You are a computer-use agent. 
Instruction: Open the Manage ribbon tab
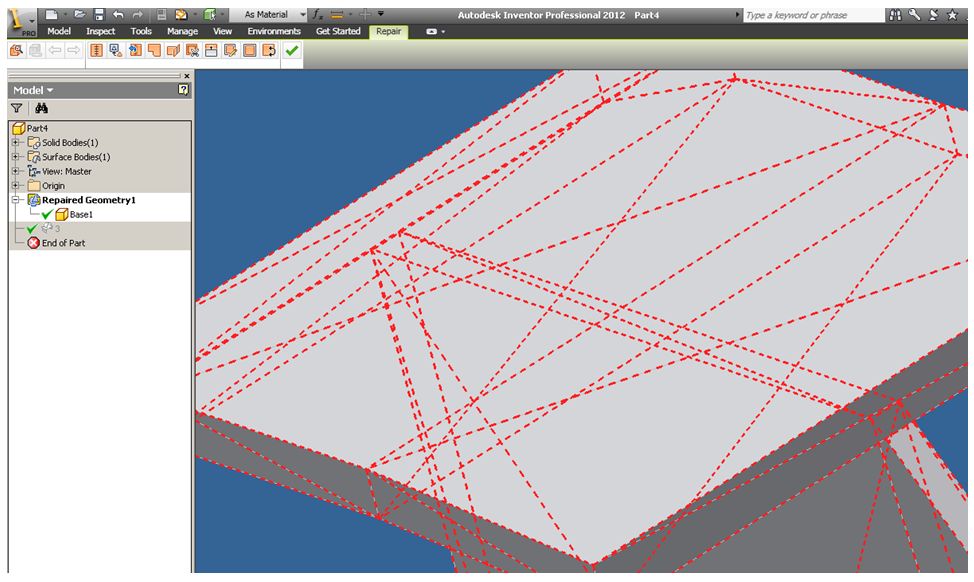182,31
